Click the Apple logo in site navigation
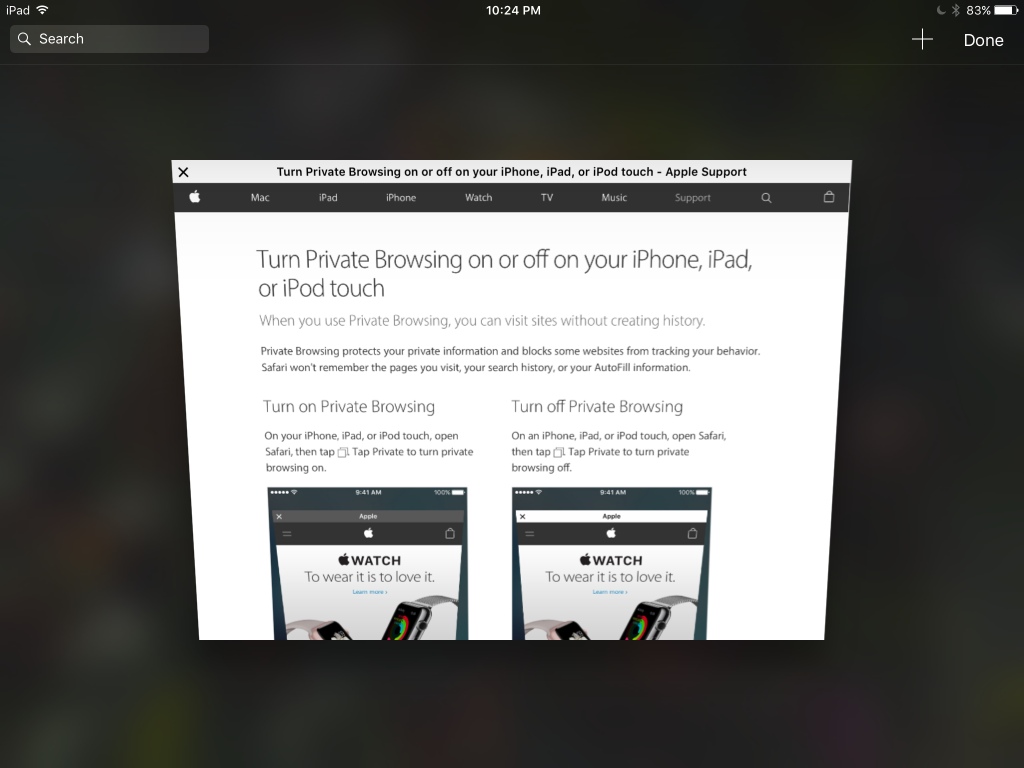Viewport: 1024px width, 768px height. 195,197
